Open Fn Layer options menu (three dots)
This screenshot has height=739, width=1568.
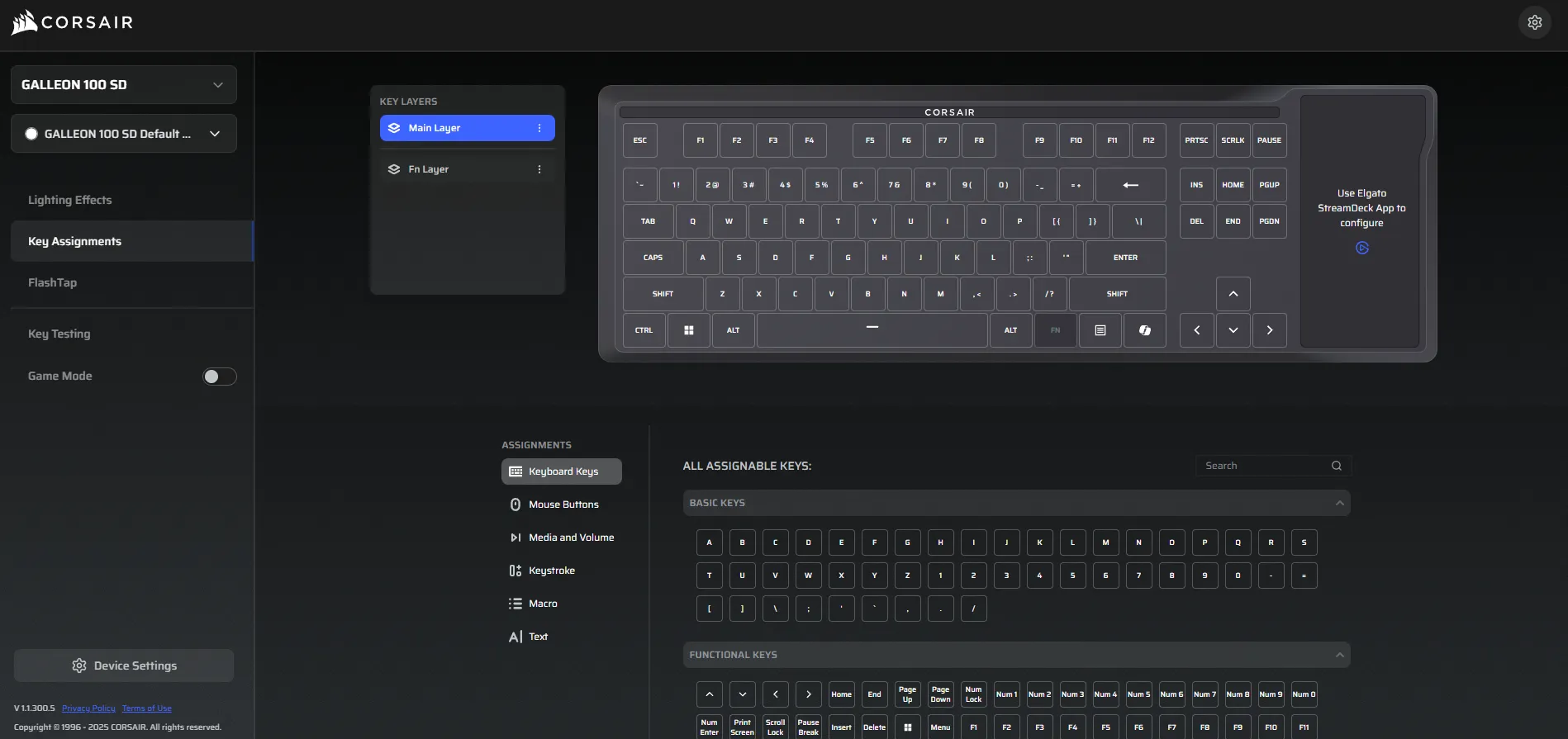click(539, 169)
